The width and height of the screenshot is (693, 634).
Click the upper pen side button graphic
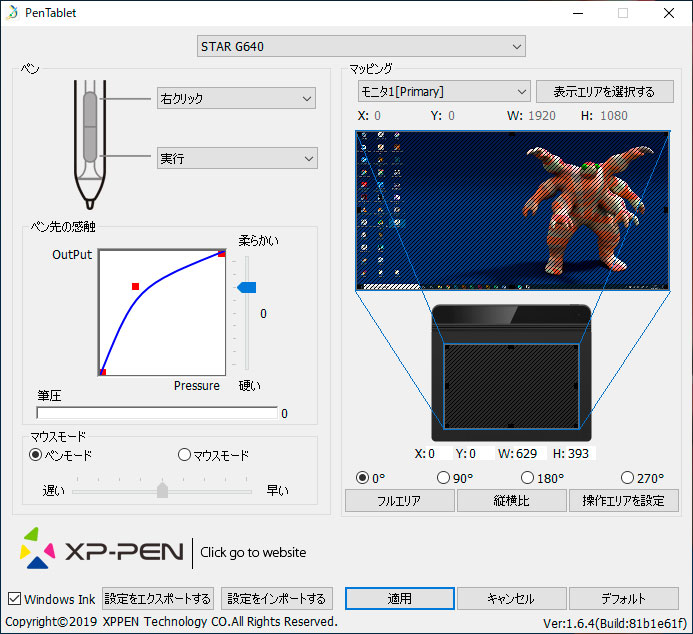90,109
